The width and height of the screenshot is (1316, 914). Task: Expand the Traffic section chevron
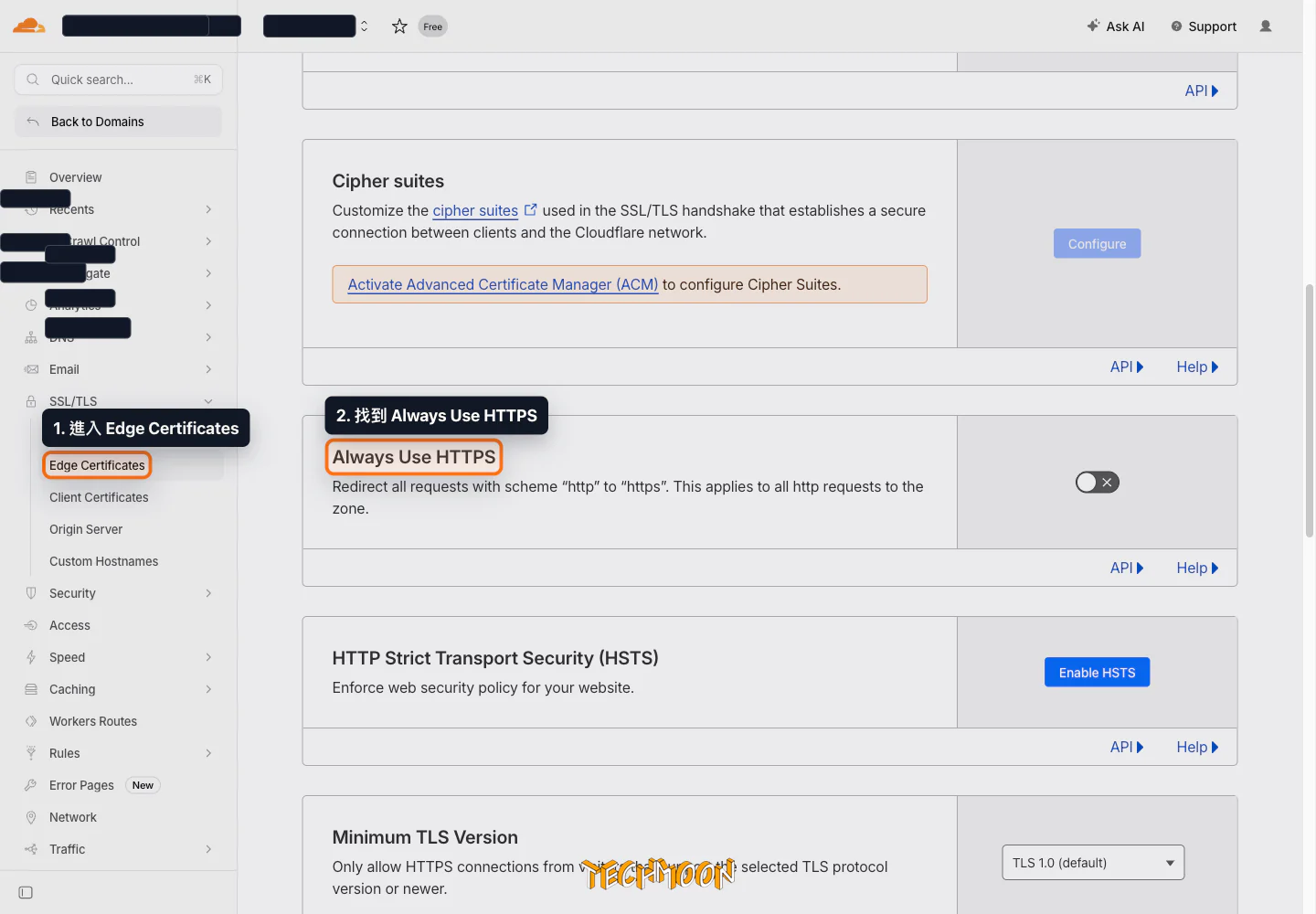coord(208,849)
